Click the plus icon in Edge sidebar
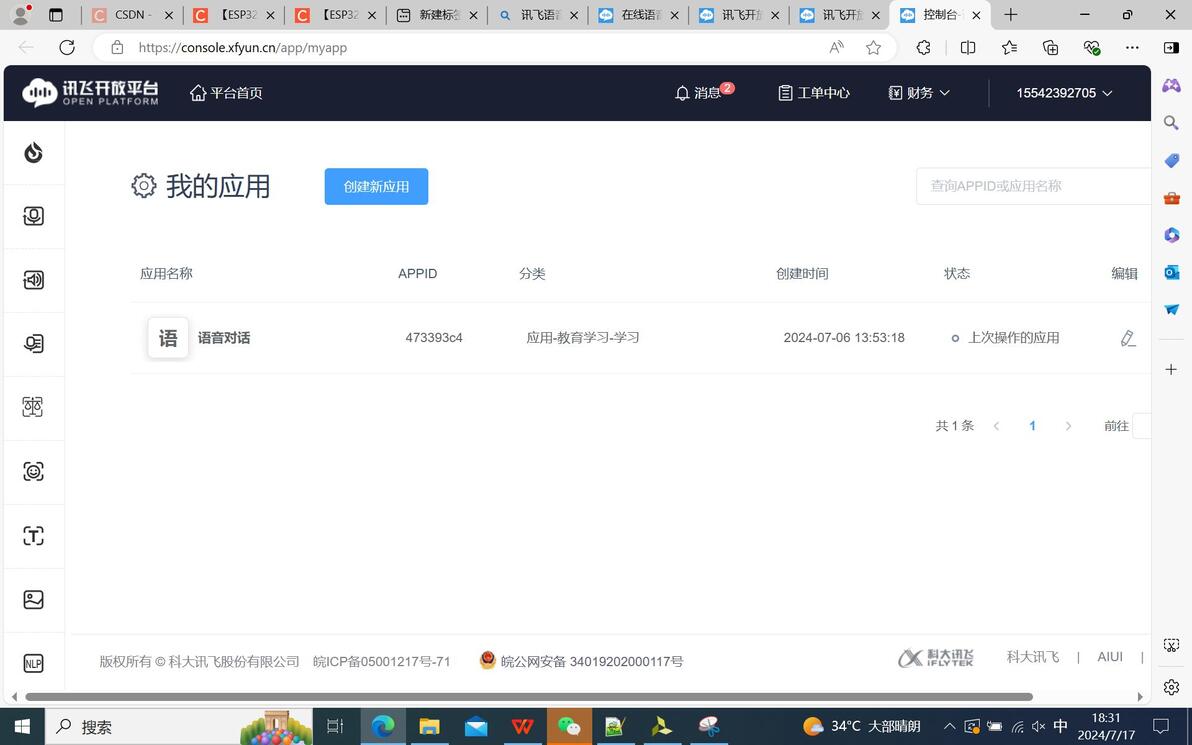The height and width of the screenshot is (745, 1192). pyautogui.click(x=1171, y=369)
